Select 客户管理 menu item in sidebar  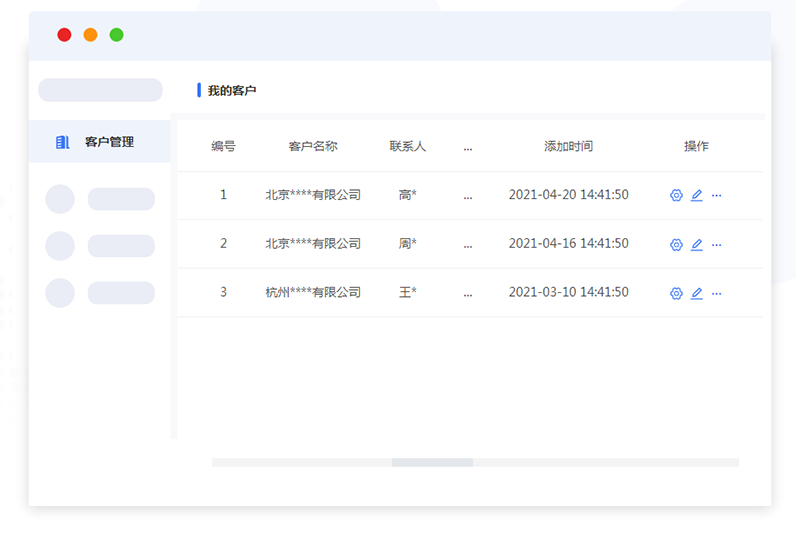[x=109, y=142]
